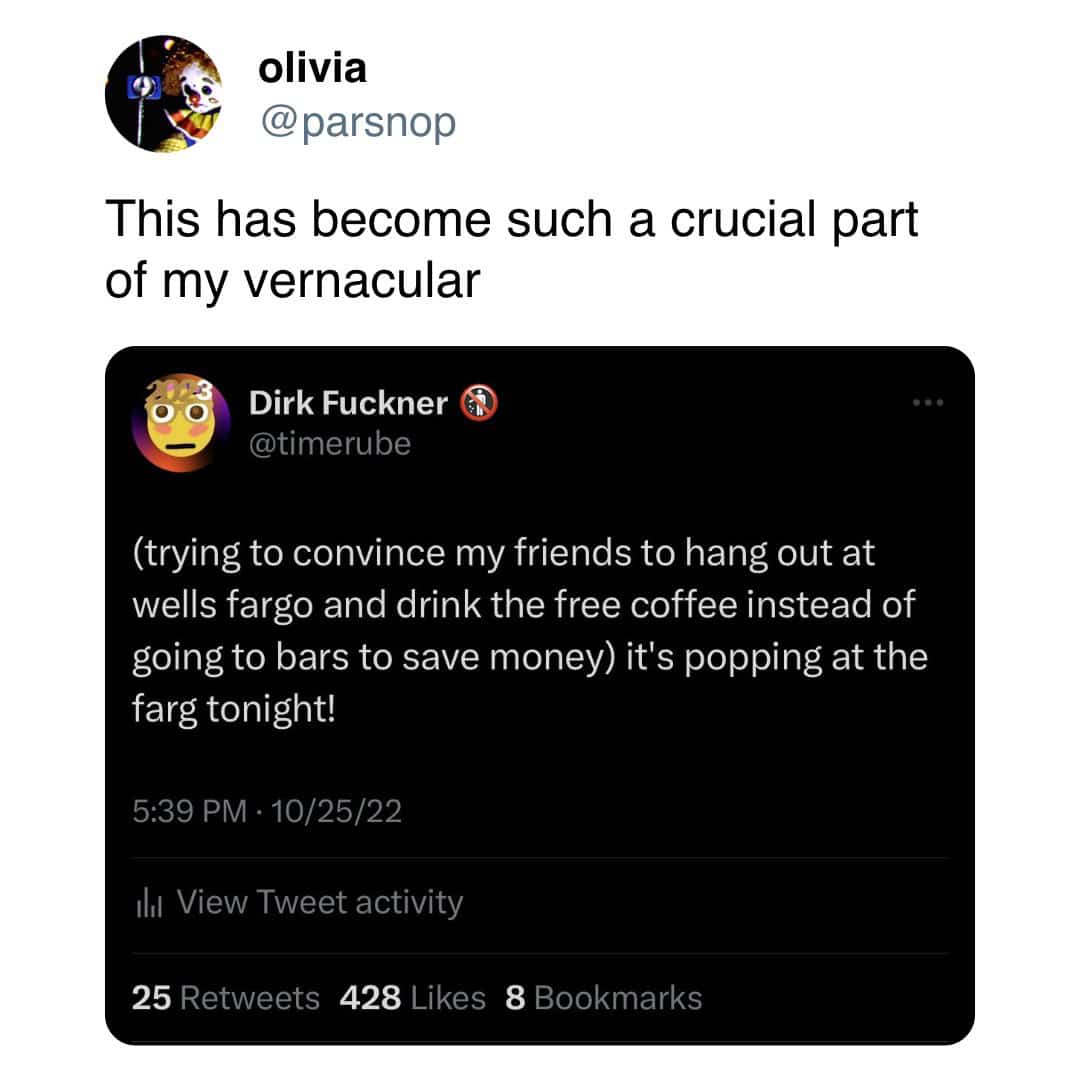Screen dimensions: 1080x1080
Task: Open View Tweet activity
Action: click(x=319, y=902)
